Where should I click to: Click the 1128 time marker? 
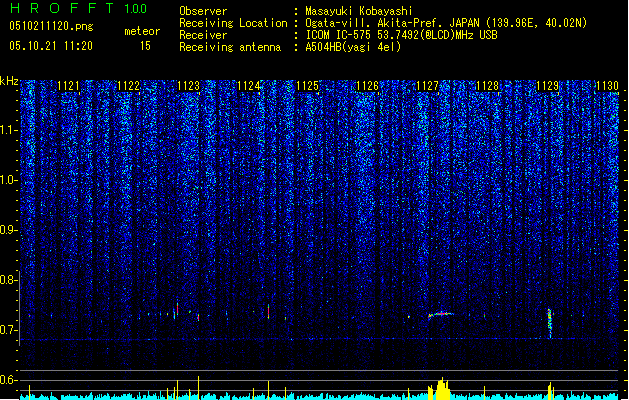[x=487, y=86]
